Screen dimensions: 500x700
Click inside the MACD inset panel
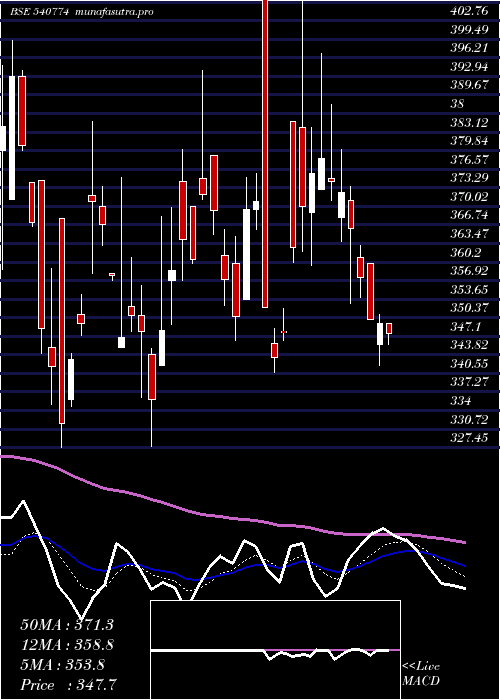pyautogui.click(x=275, y=650)
